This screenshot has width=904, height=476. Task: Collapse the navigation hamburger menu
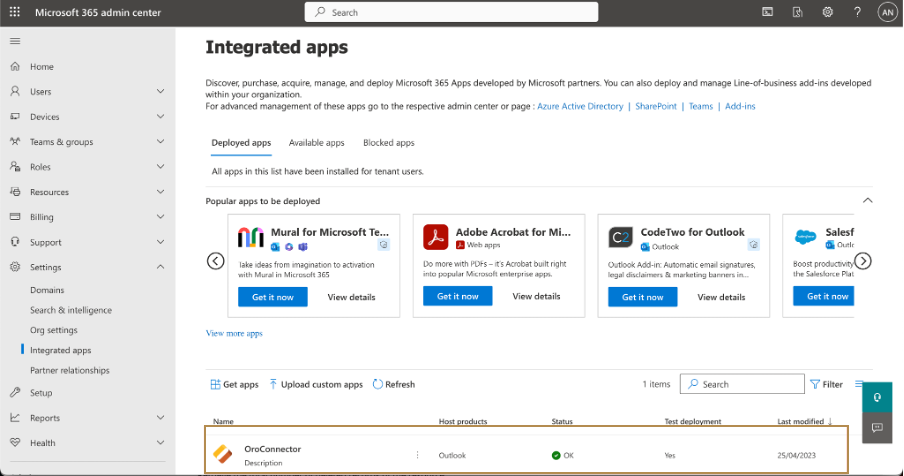15,41
